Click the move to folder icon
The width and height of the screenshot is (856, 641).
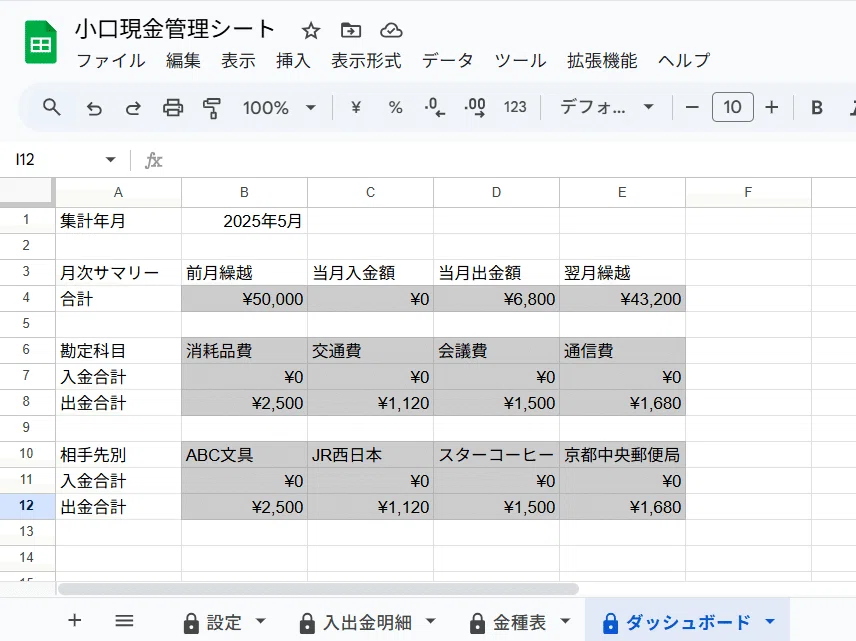tap(350, 30)
